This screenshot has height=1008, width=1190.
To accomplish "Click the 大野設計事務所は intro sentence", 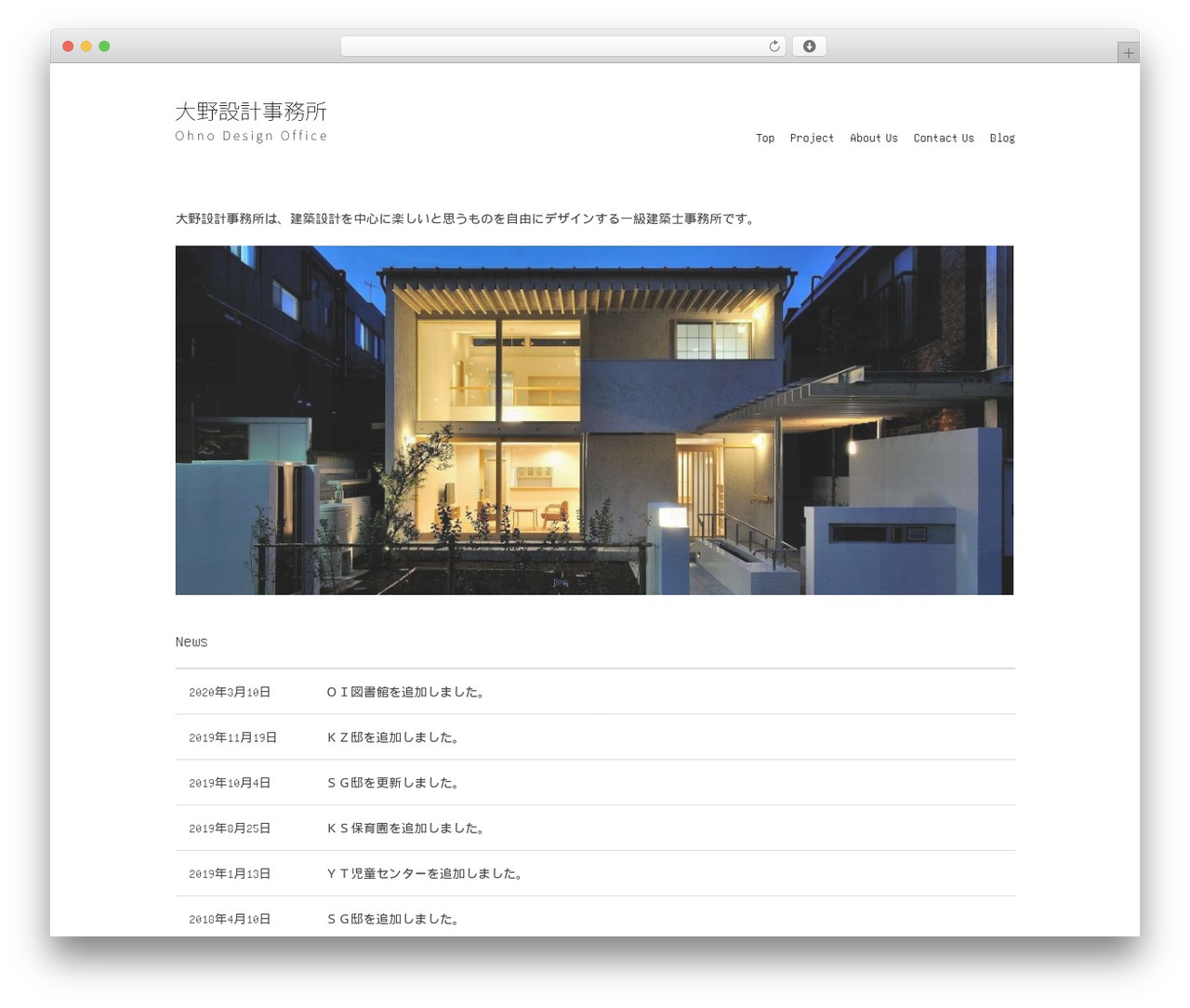I will (467, 219).
